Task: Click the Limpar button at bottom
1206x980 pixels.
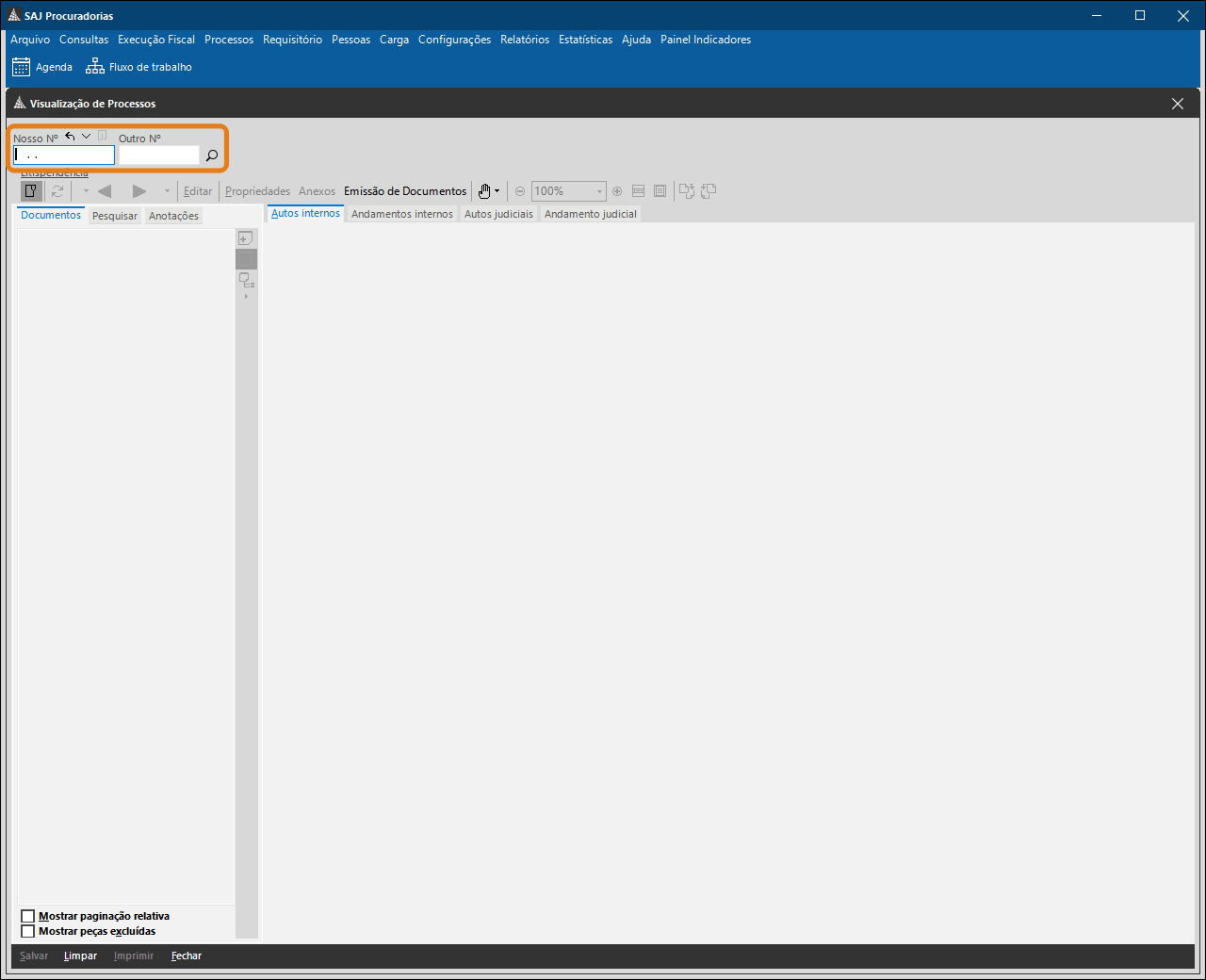Action: [80, 955]
